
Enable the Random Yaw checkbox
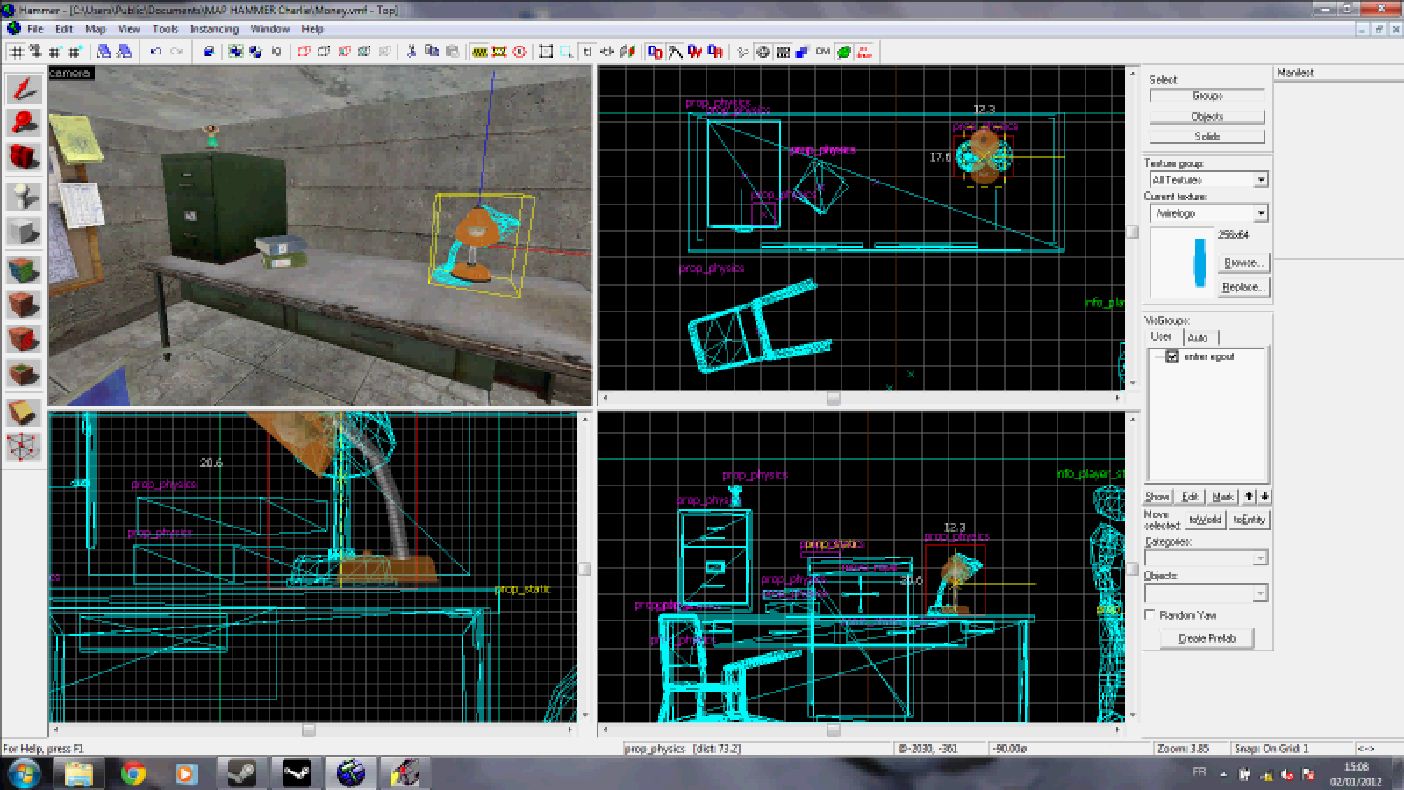[x=1151, y=616]
